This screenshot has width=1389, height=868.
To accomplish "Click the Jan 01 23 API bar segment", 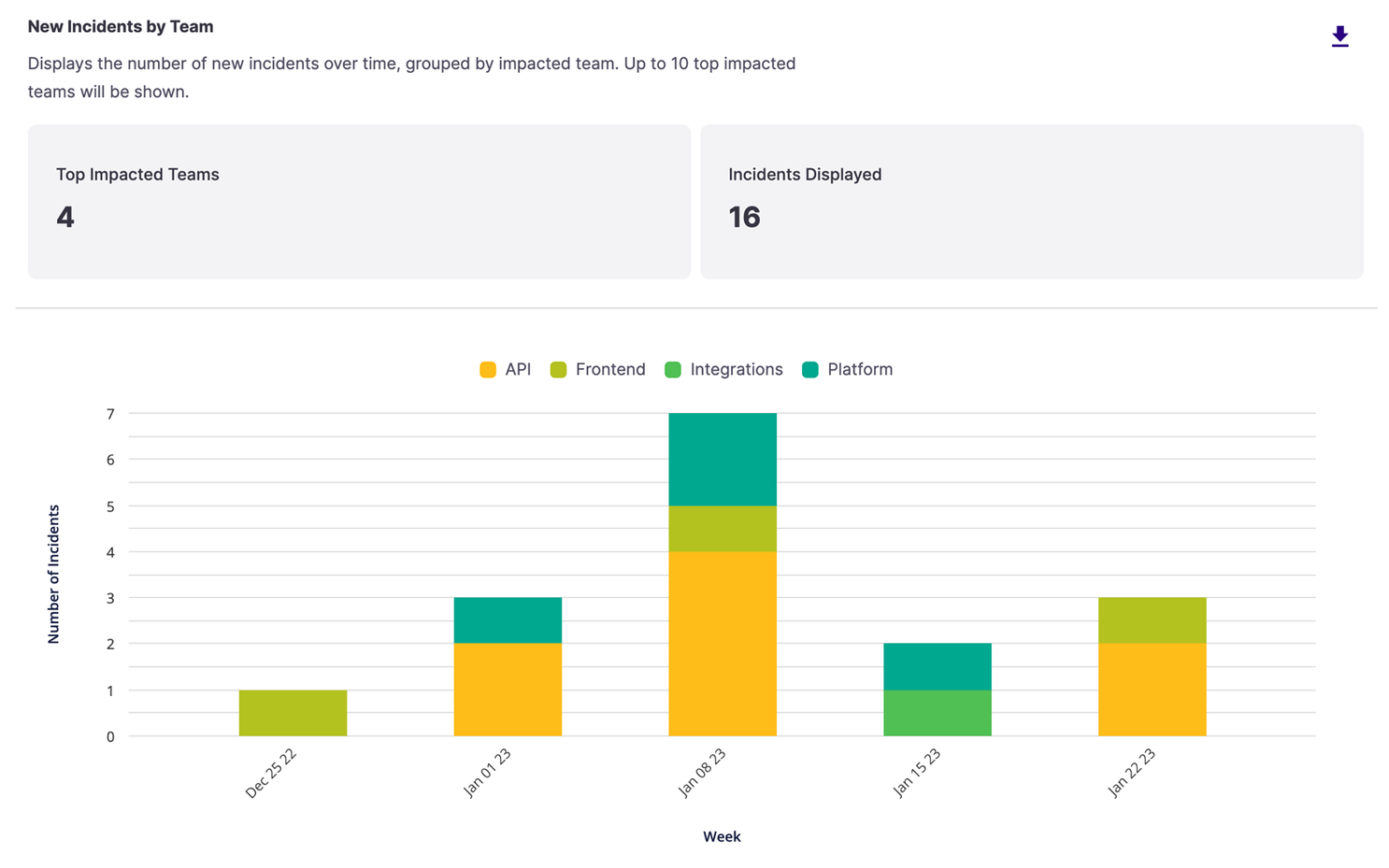I will [508, 690].
